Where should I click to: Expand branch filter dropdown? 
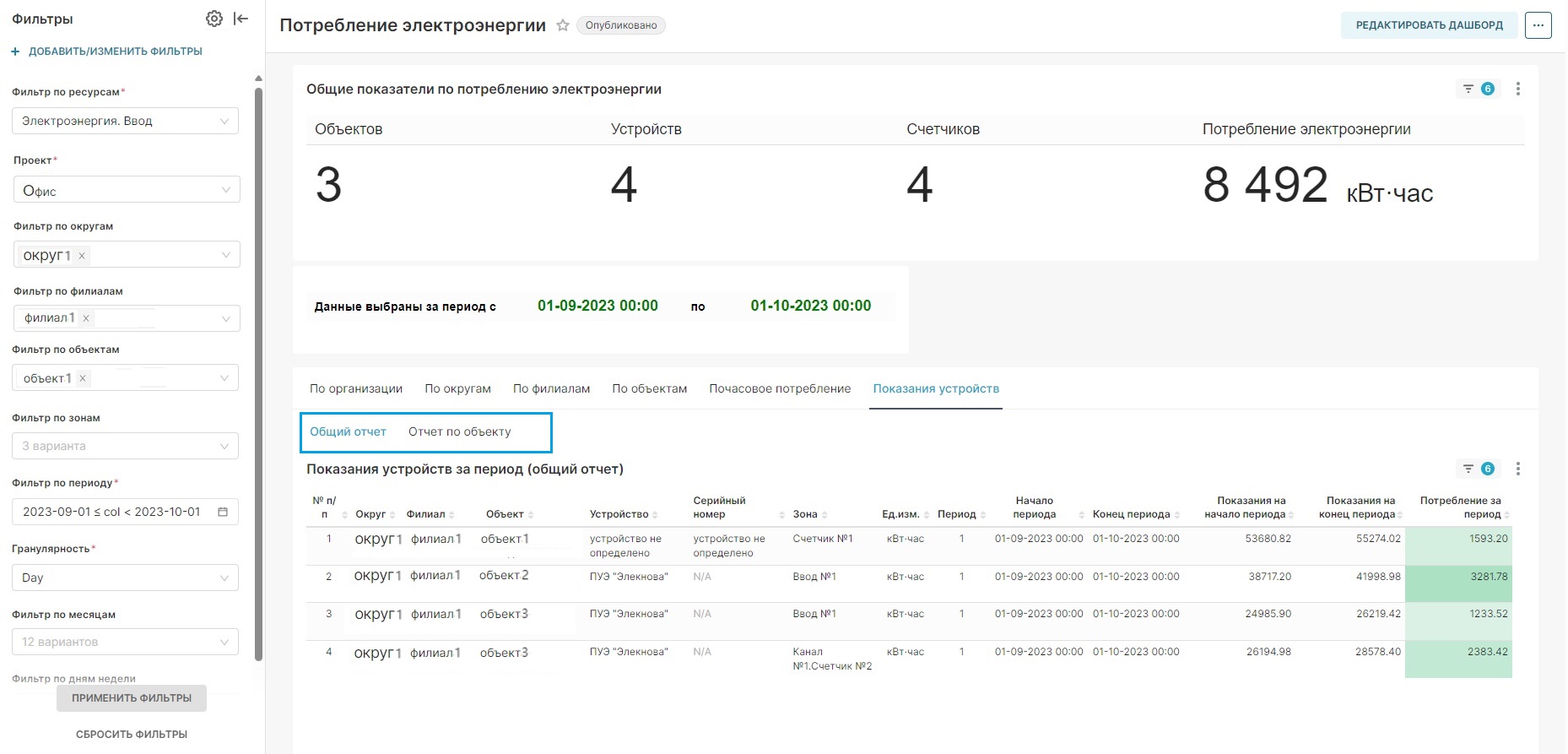click(225, 318)
